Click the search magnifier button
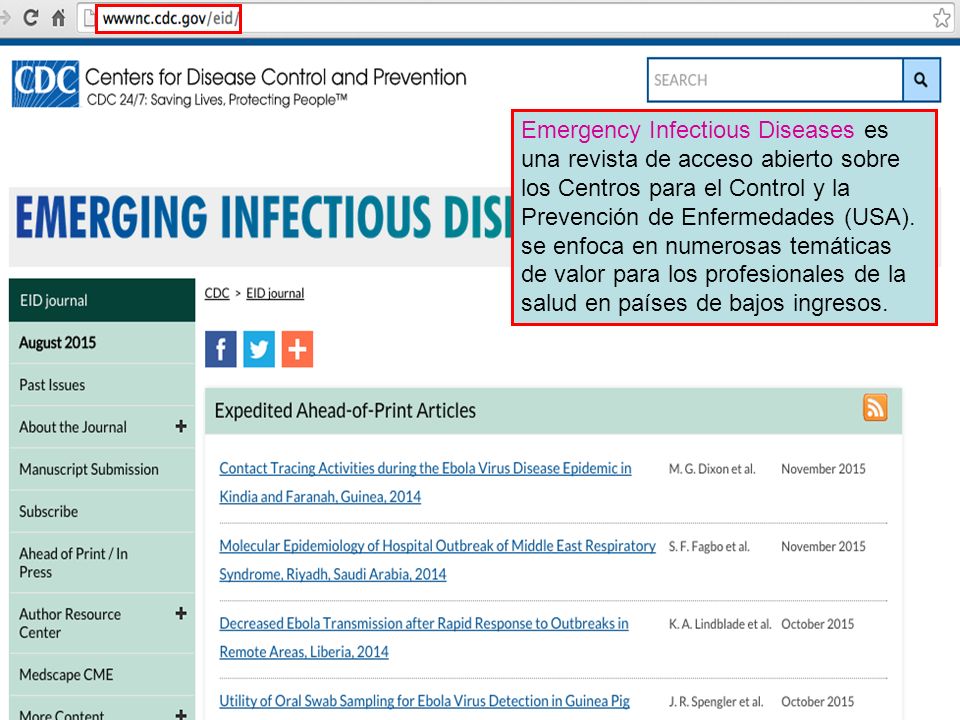 click(x=921, y=80)
